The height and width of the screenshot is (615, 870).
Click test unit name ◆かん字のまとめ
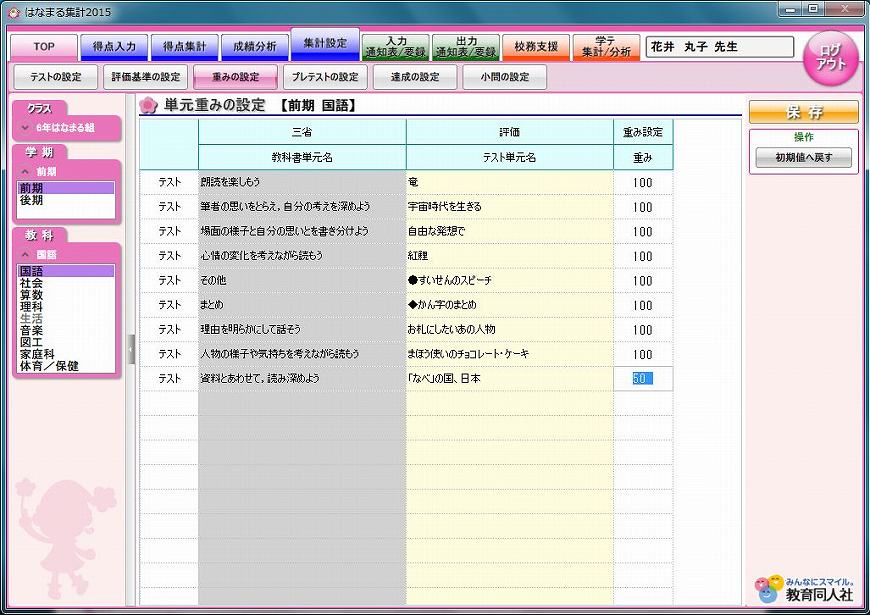[442, 305]
